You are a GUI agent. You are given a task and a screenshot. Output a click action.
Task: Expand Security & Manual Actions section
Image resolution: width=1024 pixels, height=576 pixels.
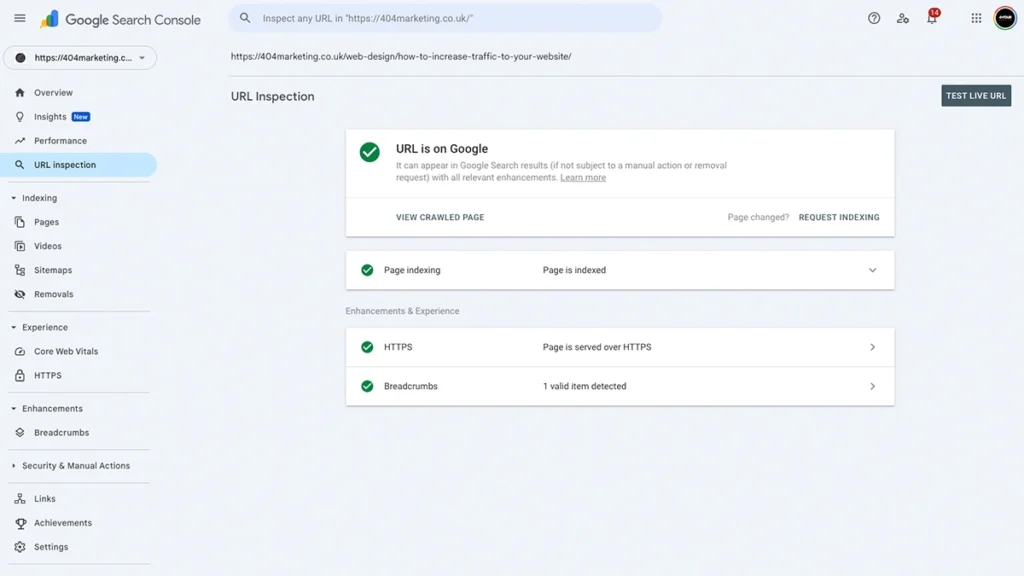(x=75, y=466)
